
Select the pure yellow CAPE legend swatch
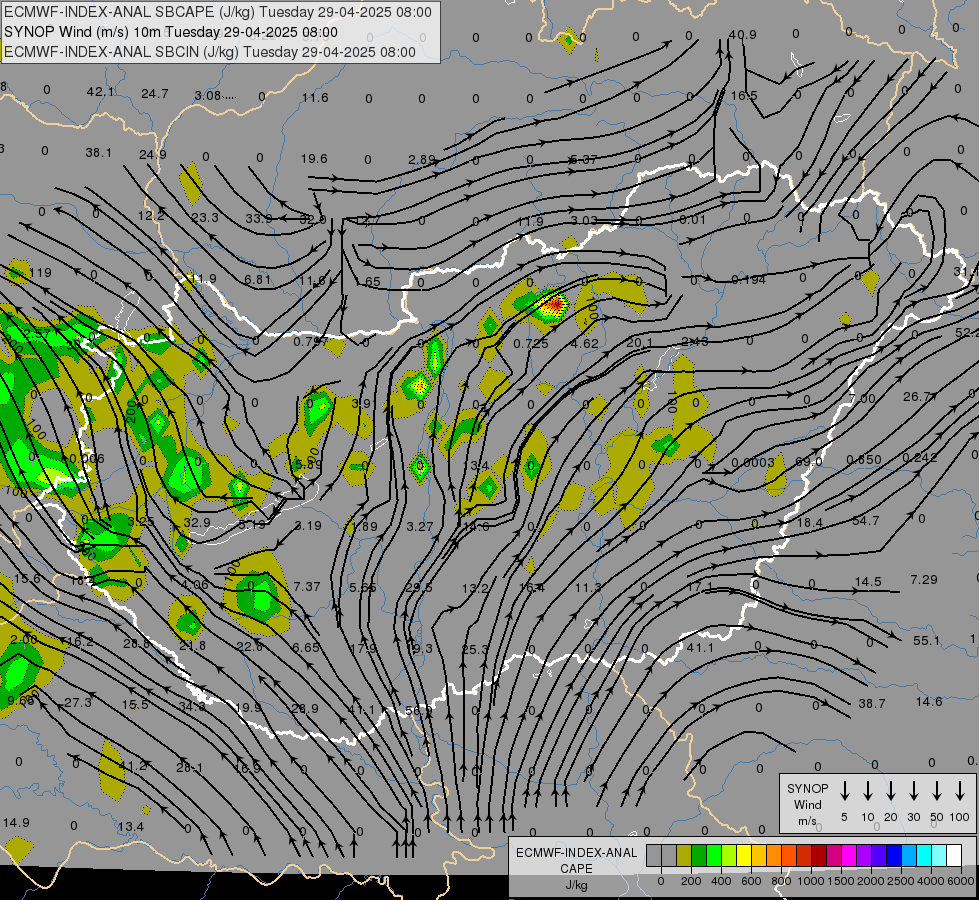click(744, 856)
